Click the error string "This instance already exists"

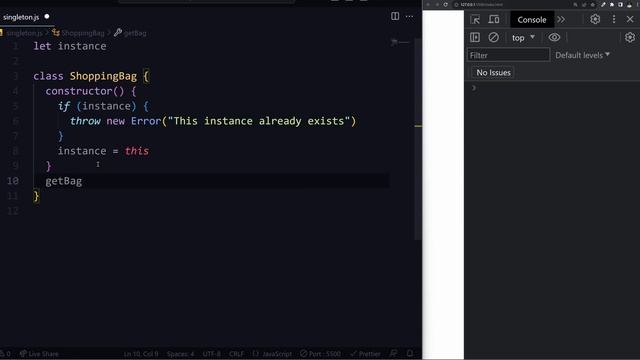pos(259,121)
